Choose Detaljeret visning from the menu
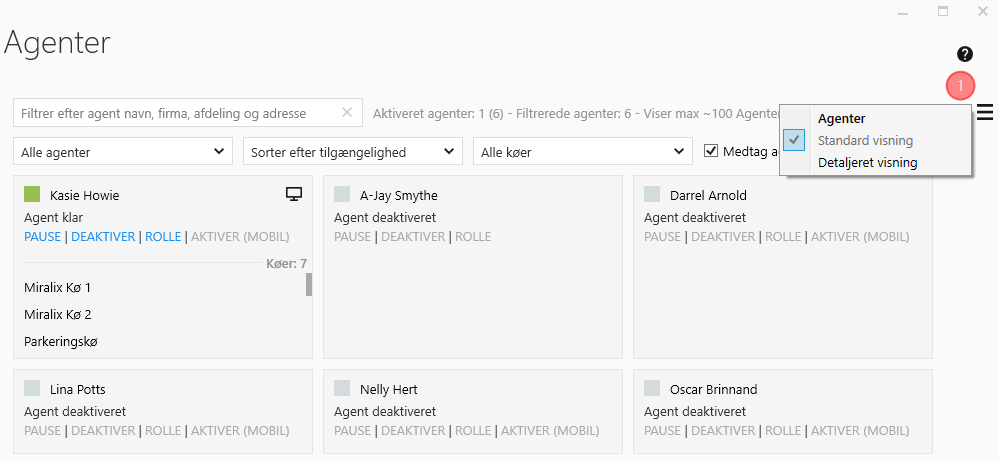 point(867,162)
